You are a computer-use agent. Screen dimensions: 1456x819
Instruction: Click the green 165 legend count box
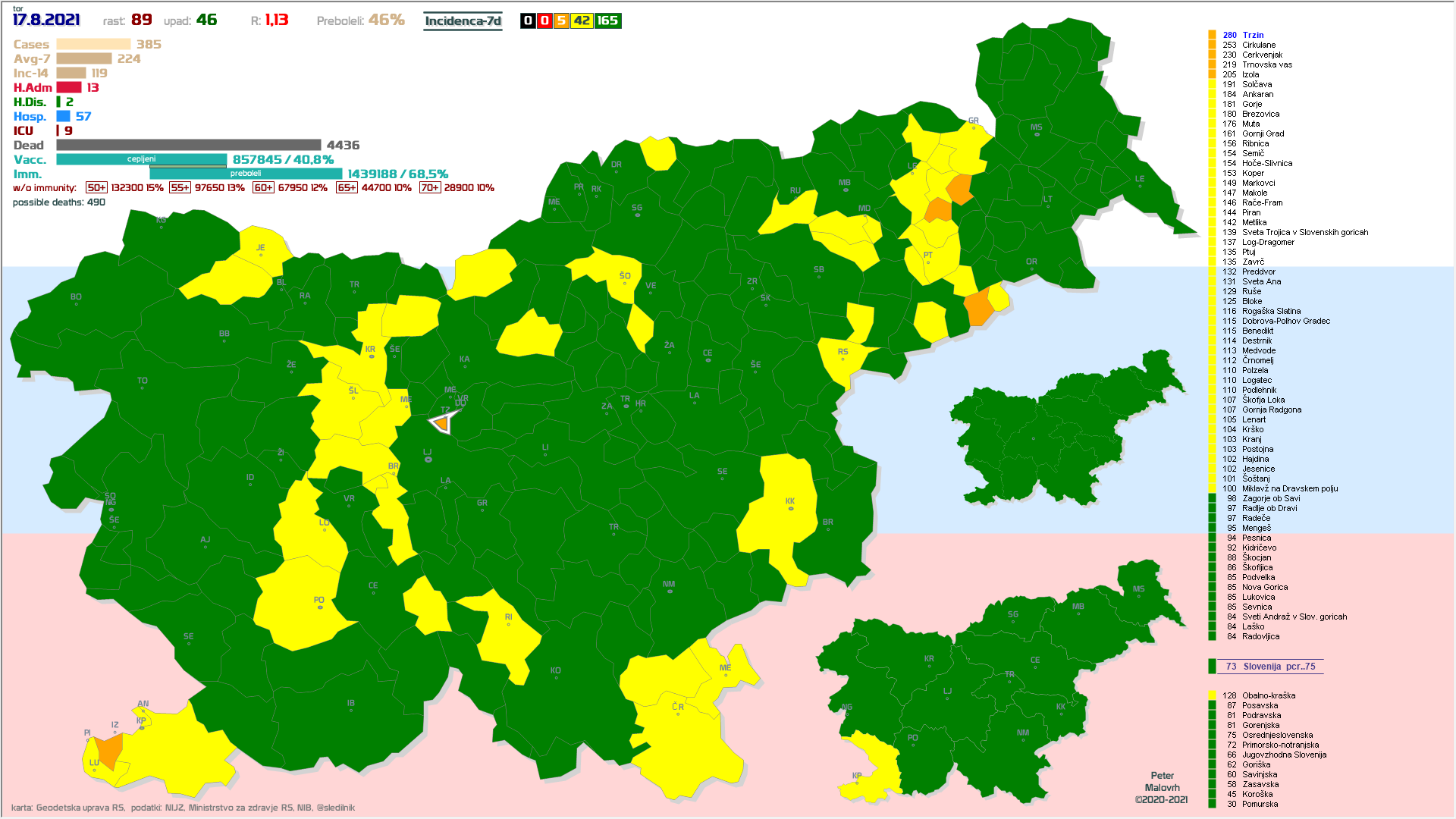pos(607,20)
